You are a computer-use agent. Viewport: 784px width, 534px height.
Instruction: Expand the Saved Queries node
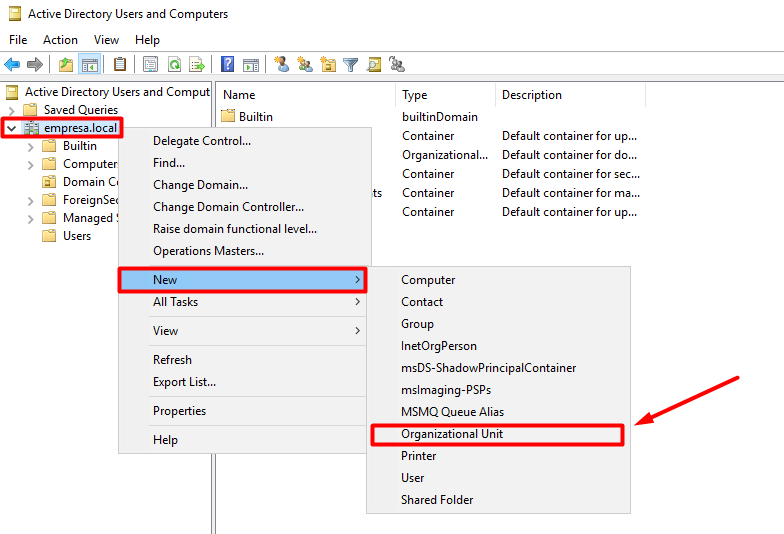[12, 110]
